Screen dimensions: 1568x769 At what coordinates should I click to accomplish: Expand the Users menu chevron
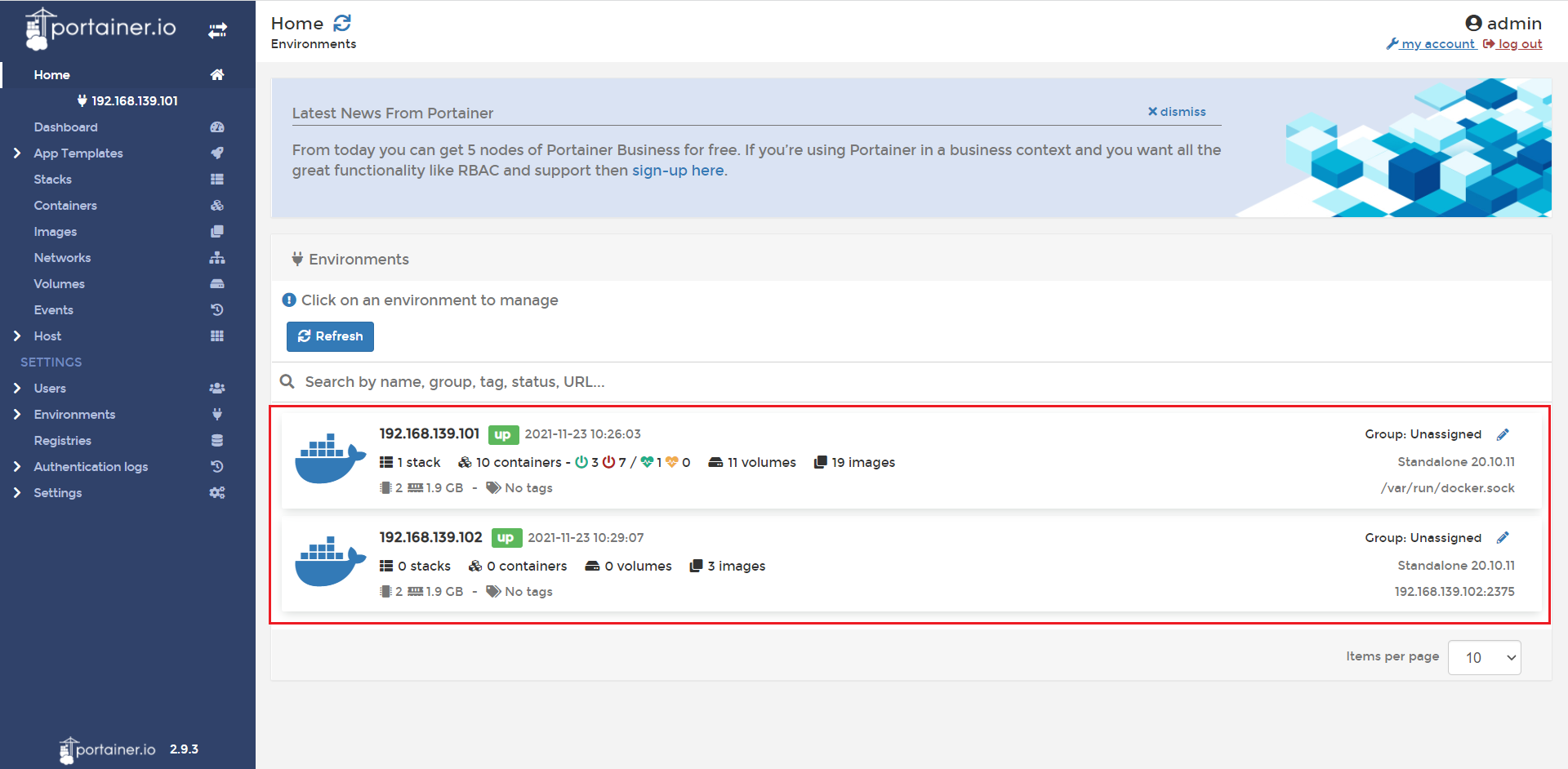[x=17, y=389]
